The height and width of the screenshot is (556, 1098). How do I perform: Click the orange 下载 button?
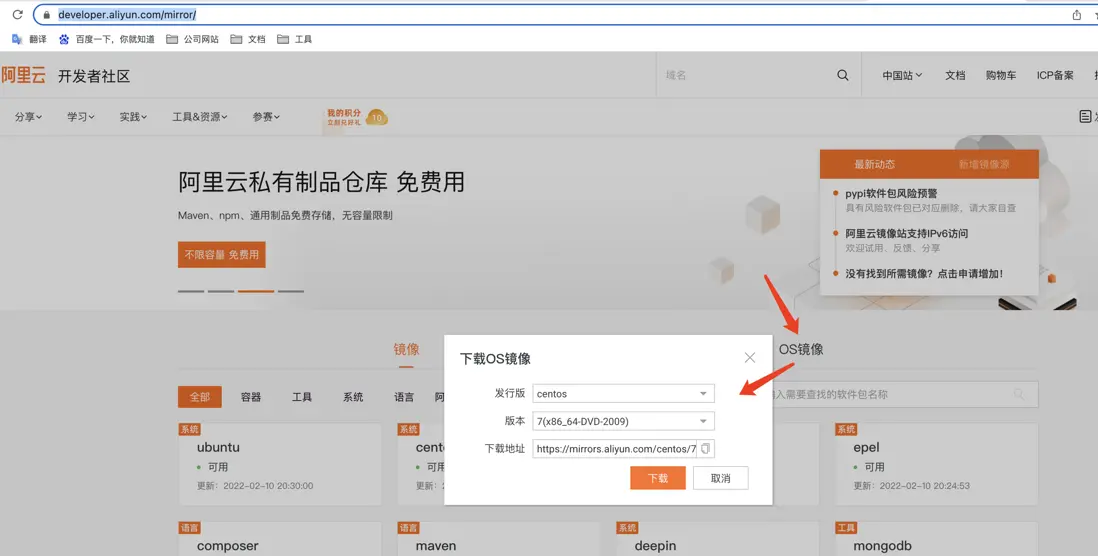coord(658,478)
